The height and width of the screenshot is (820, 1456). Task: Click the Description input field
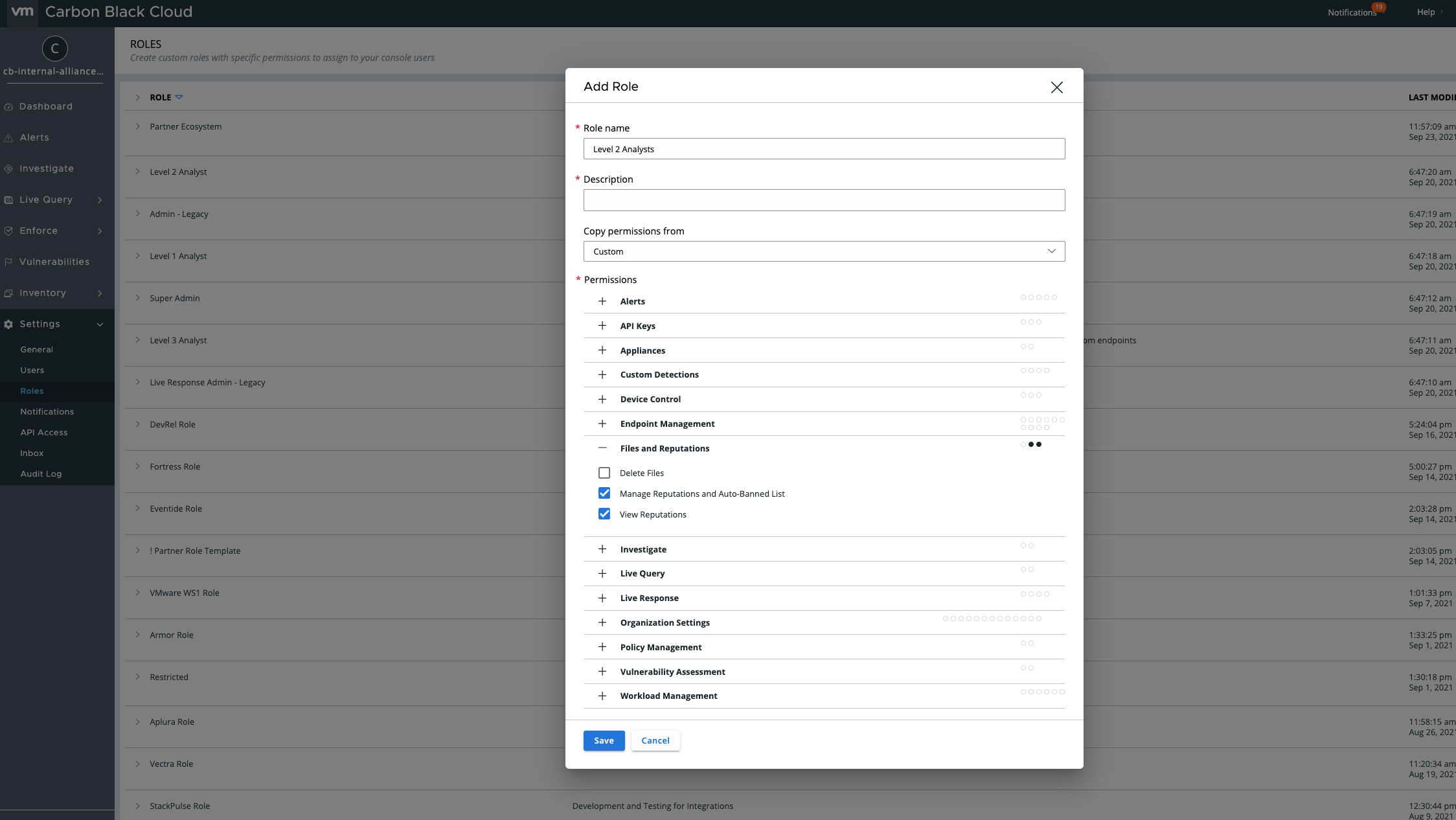coord(824,200)
